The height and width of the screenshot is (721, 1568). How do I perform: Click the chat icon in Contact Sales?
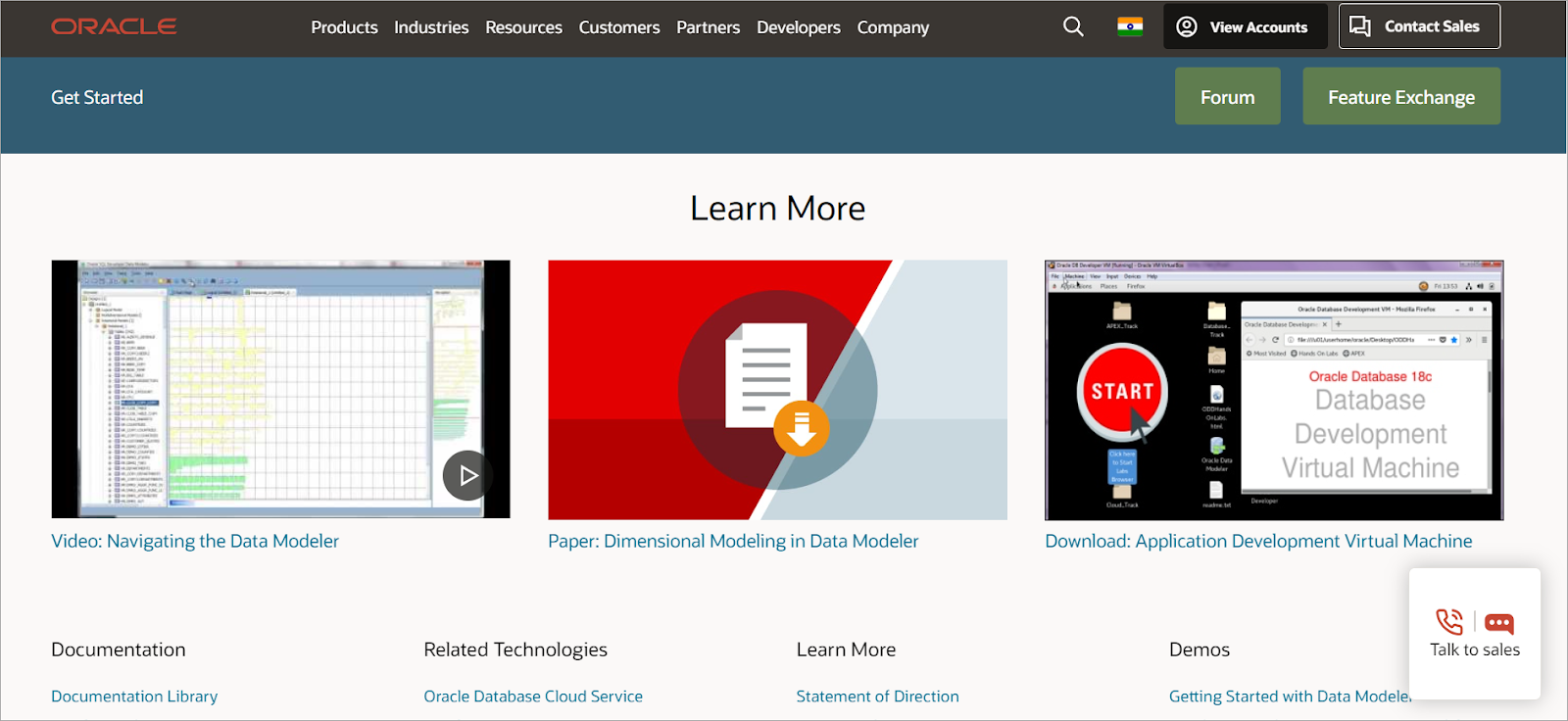(x=1360, y=26)
